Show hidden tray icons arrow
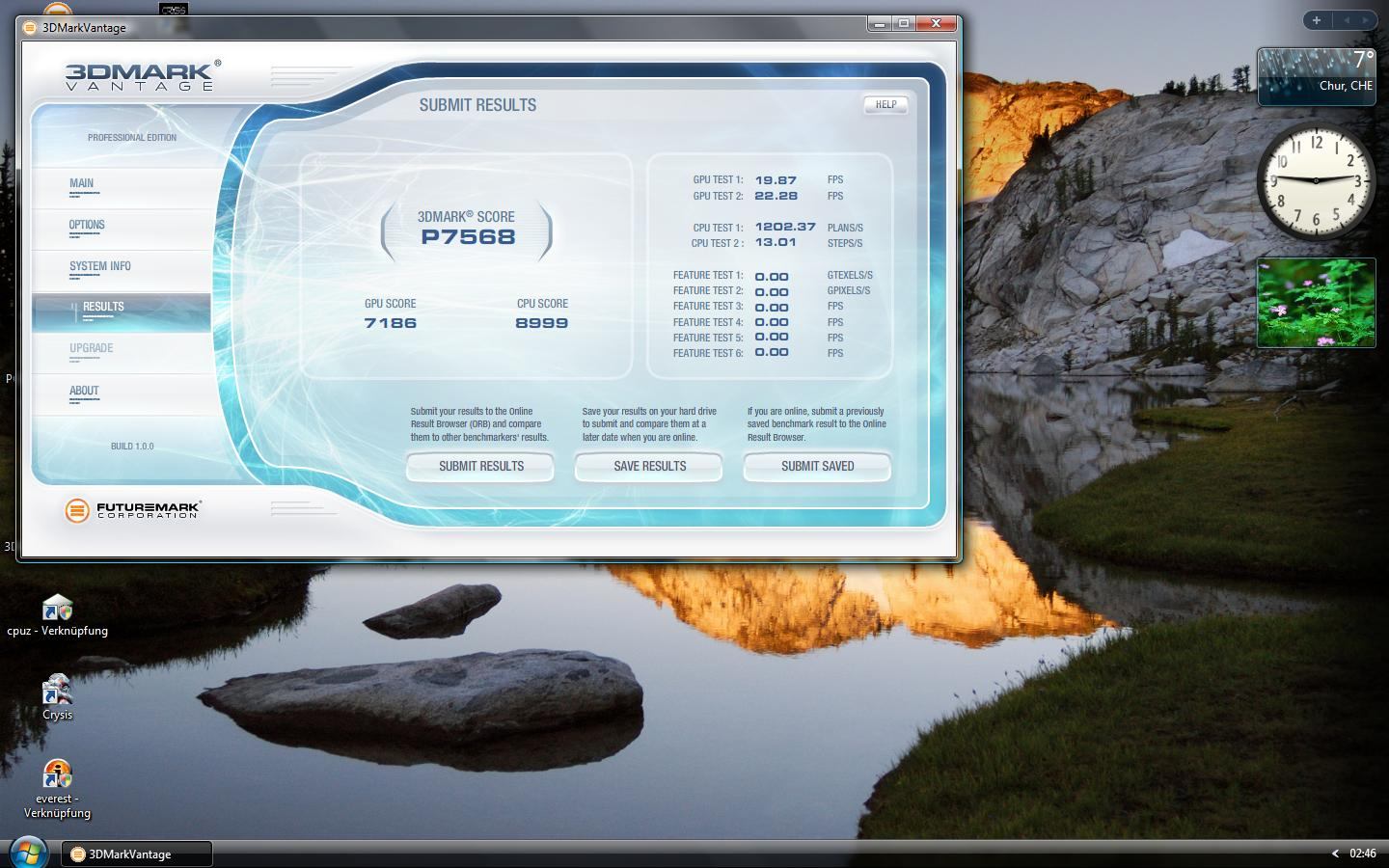The width and height of the screenshot is (1389, 868). [x=1335, y=854]
